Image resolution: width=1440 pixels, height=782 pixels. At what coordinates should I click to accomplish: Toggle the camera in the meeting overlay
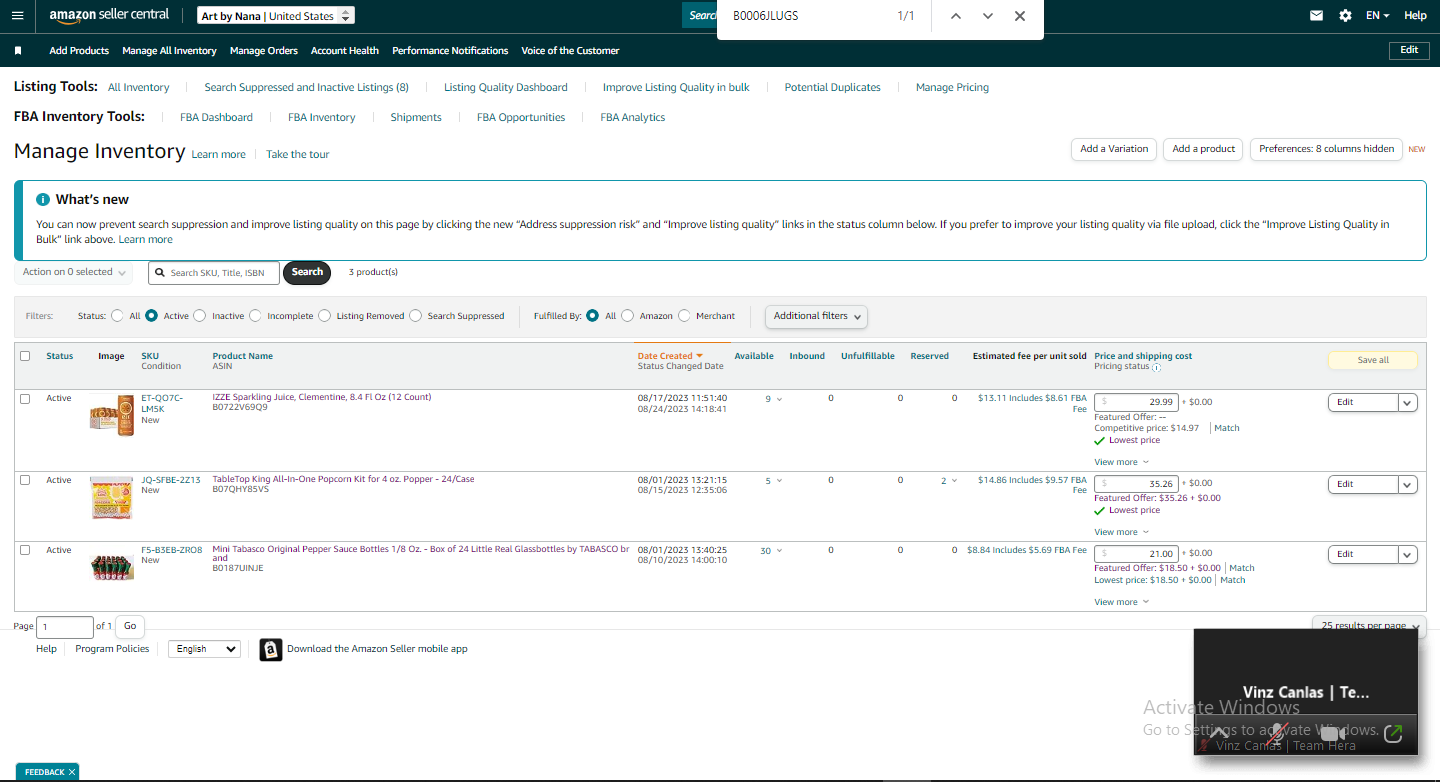(x=1334, y=733)
